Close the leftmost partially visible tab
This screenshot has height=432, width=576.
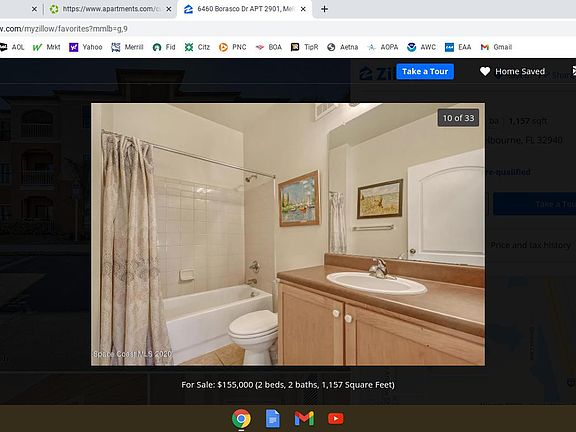coord(34,9)
